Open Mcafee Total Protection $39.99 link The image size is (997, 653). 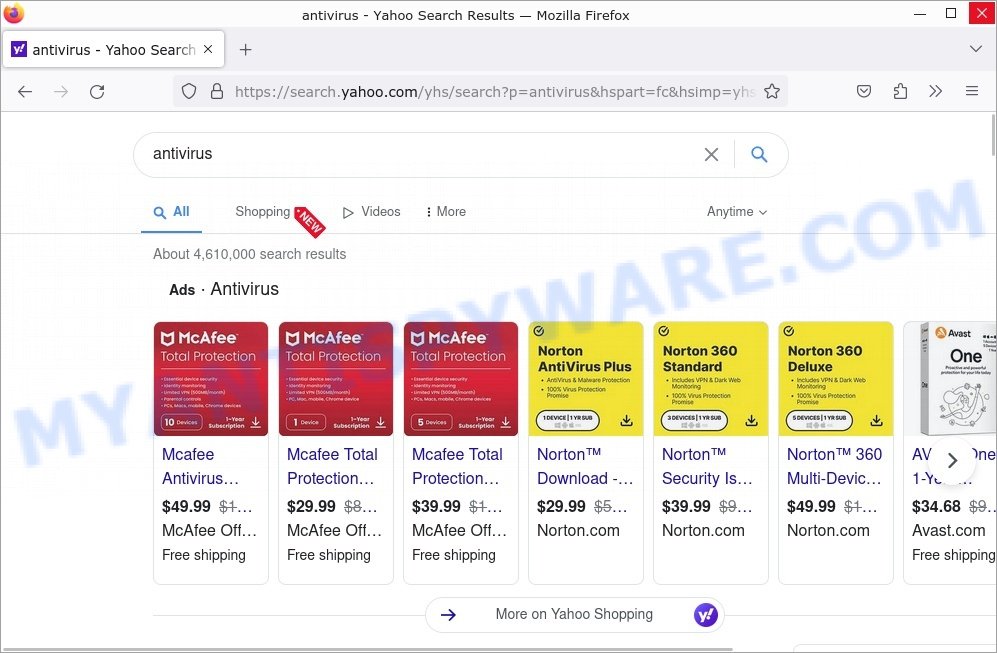457,466
